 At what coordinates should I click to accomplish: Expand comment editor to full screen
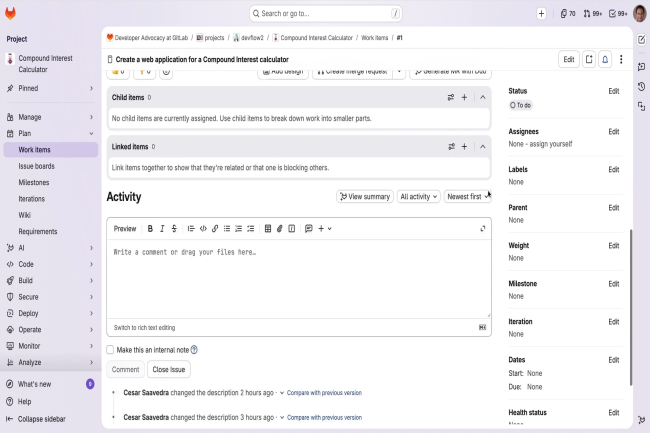(483, 229)
